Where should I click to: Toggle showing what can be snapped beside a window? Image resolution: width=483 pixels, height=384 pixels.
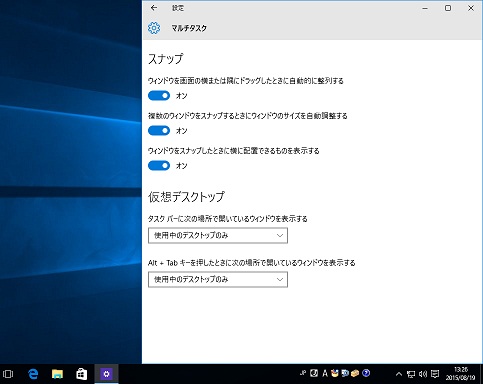(x=159, y=166)
